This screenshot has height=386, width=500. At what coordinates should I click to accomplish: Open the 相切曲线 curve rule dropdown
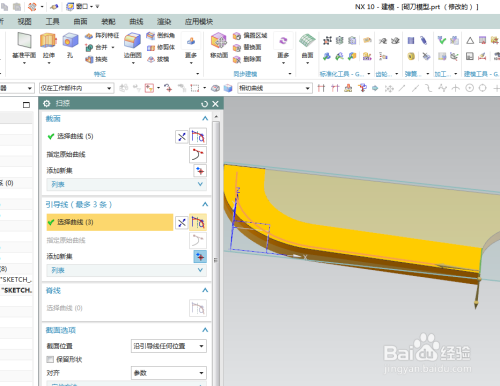[275, 88]
